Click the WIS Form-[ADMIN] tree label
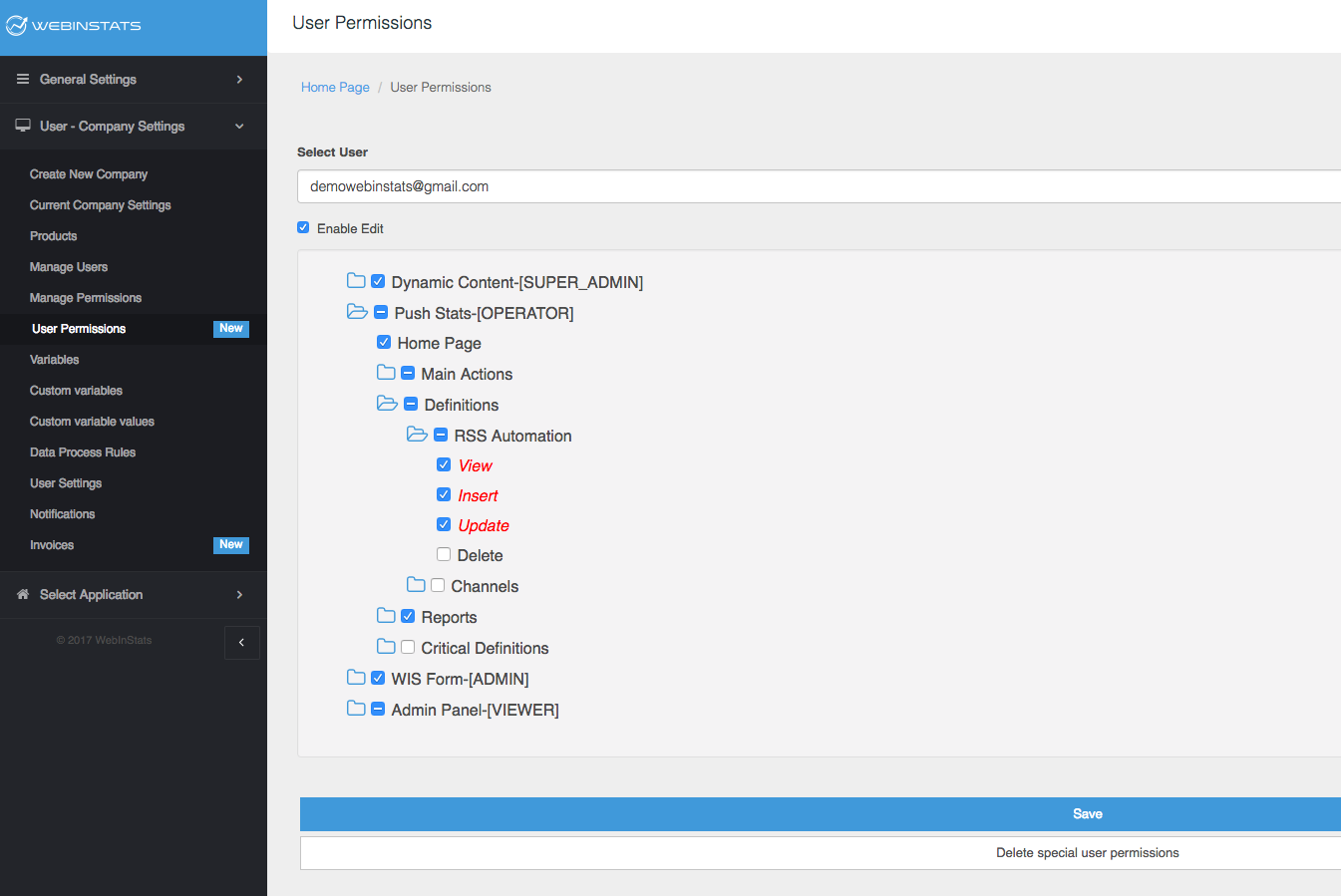1341x896 pixels. tap(460, 679)
